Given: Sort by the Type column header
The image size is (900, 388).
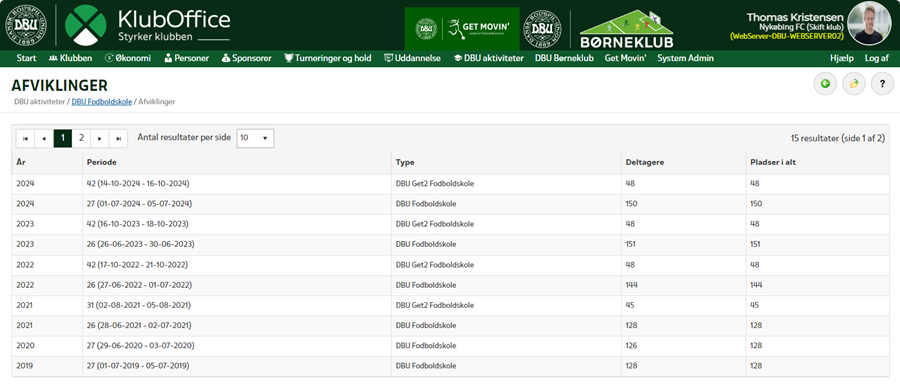Looking at the screenshot, I should point(405,162).
